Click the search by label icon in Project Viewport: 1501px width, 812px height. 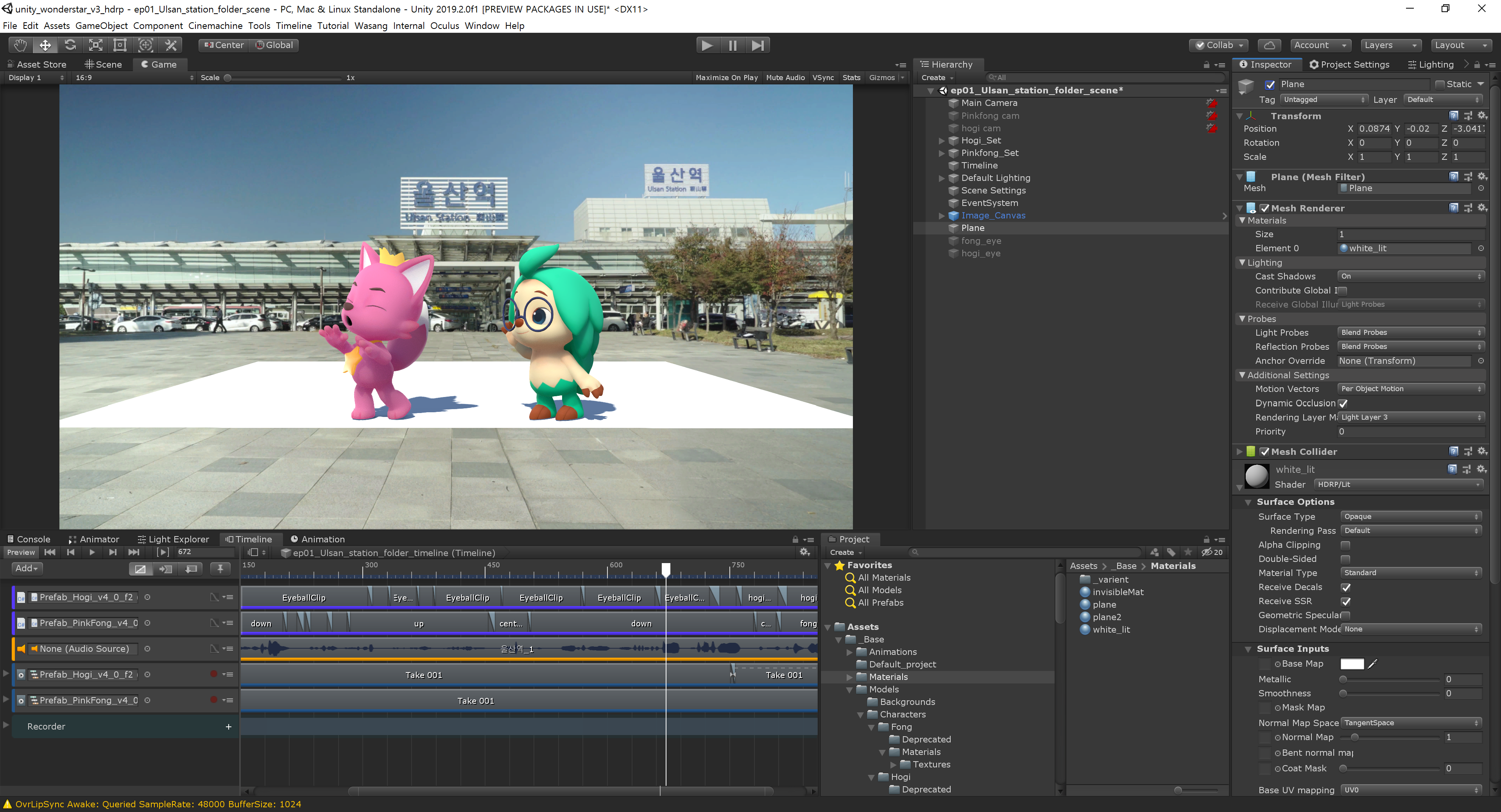pyautogui.click(x=1171, y=552)
